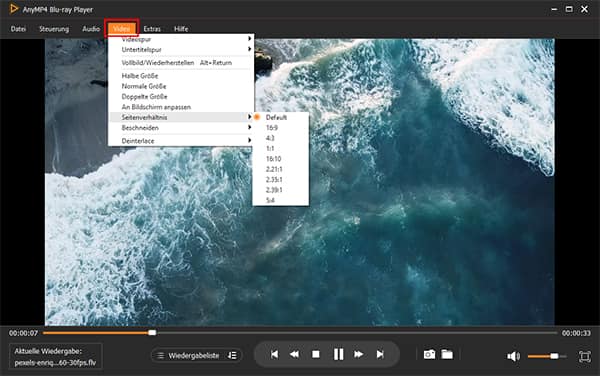The image size is (600, 376).
Task: Select Vollbild/Wiederherstellen menu entry
Action: coord(181,63)
